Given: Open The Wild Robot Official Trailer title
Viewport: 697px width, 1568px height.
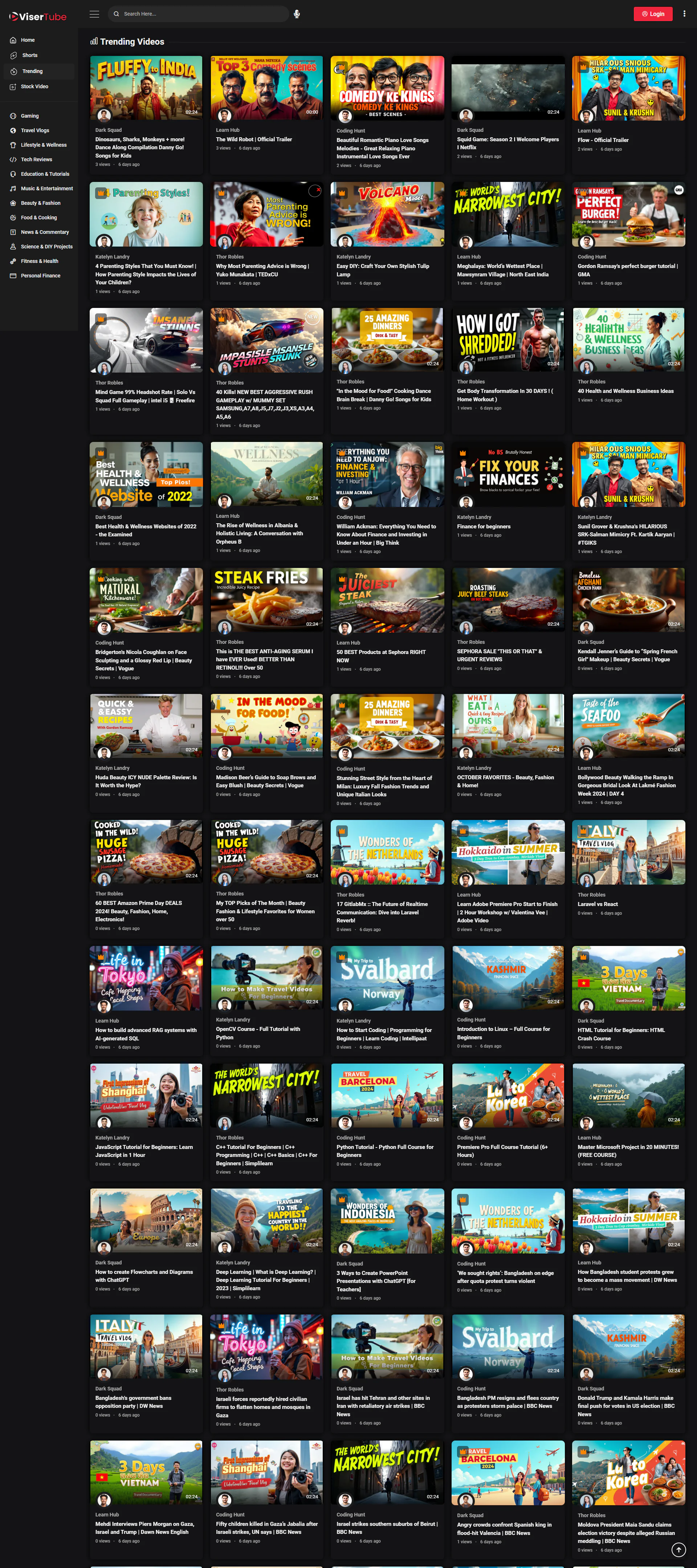Looking at the screenshot, I should 254,139.
